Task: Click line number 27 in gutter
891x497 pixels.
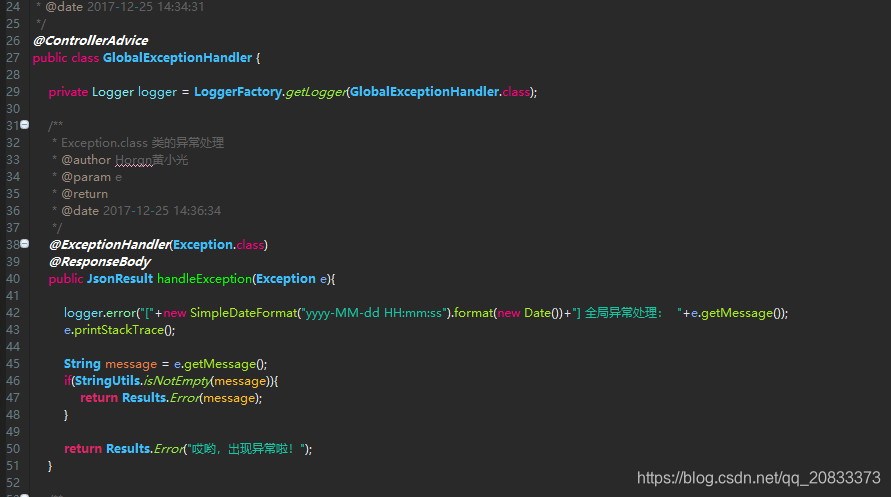Action: tap(13, 57)
